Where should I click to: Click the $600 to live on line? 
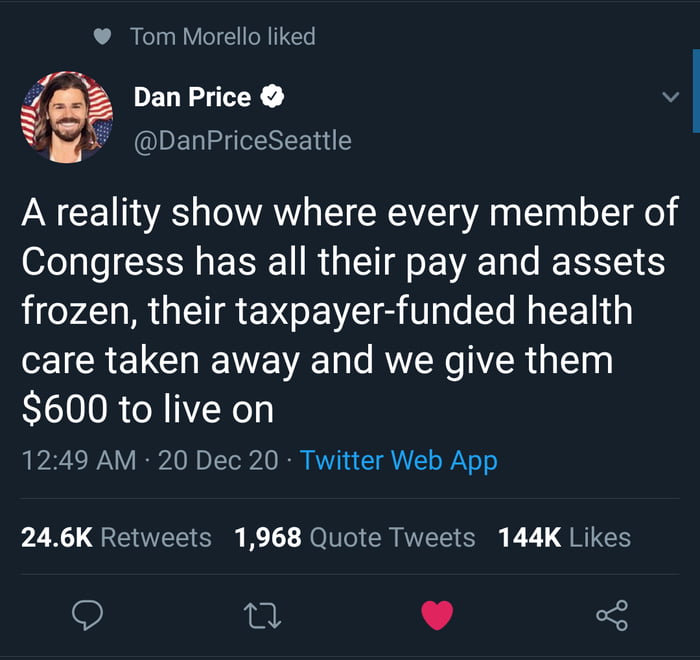point(147,409)
